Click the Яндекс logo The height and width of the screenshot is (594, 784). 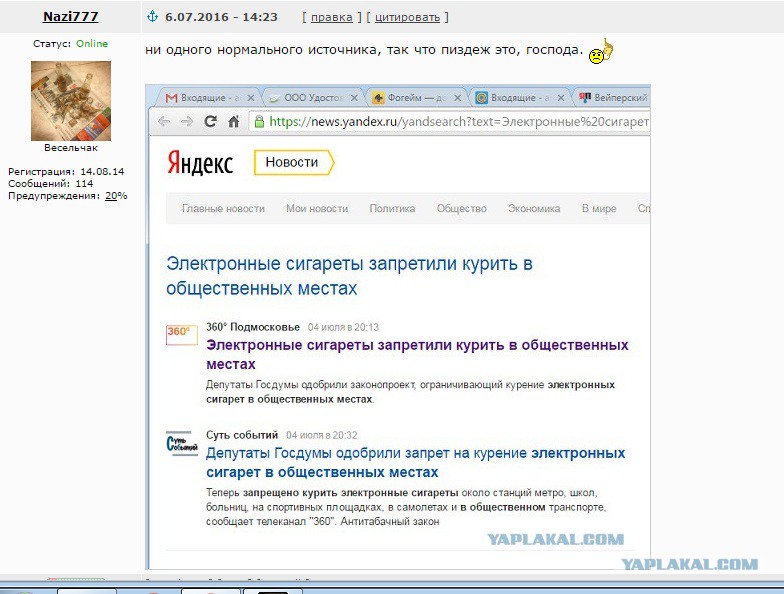(x=200, y=162)
